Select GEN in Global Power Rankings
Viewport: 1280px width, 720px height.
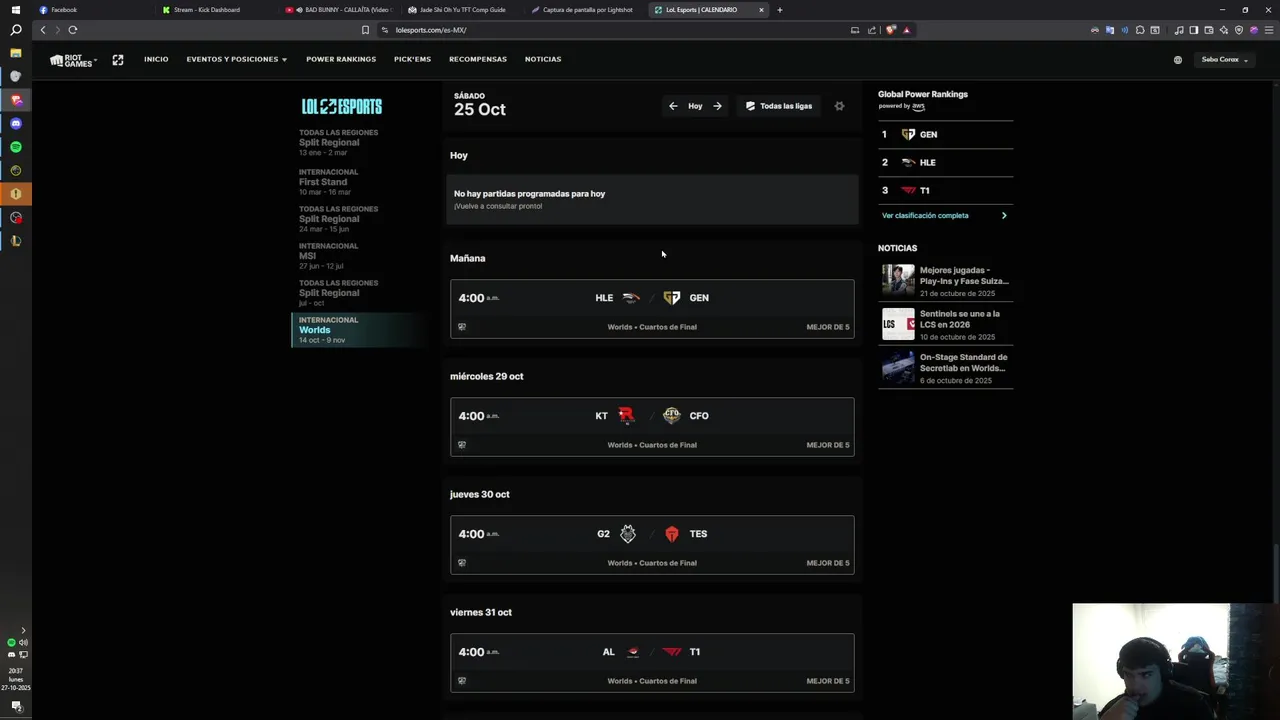[946, 134]
